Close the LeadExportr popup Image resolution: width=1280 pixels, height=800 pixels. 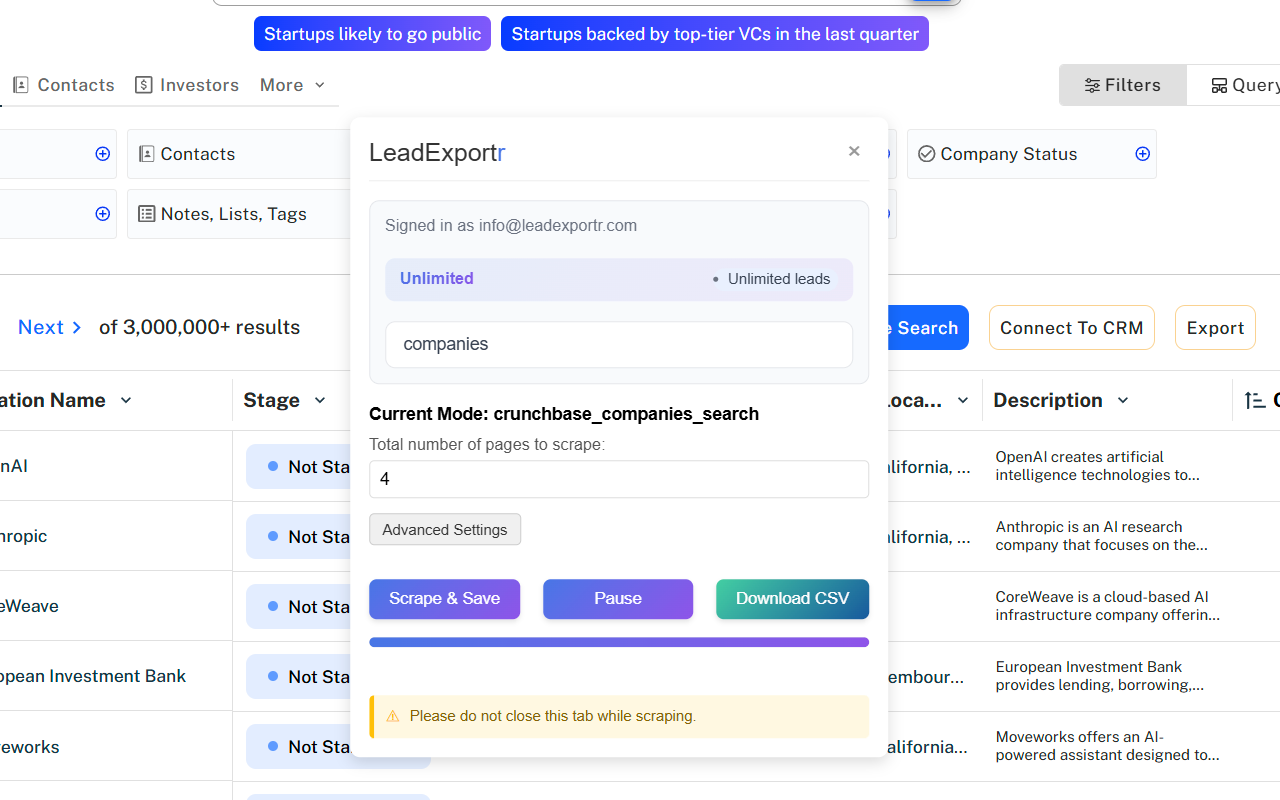(x=854, y=151)
